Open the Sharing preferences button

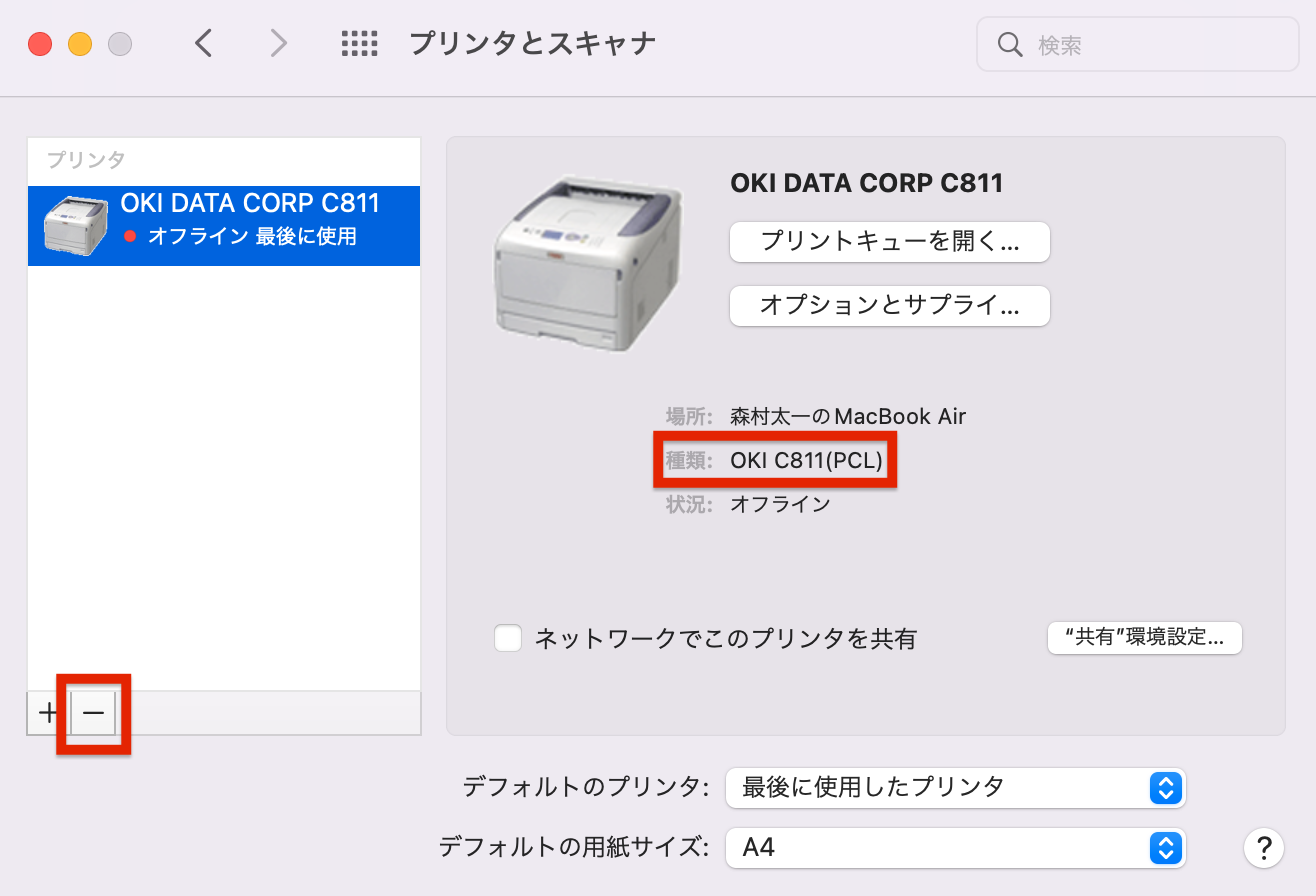pos(1144,637)
